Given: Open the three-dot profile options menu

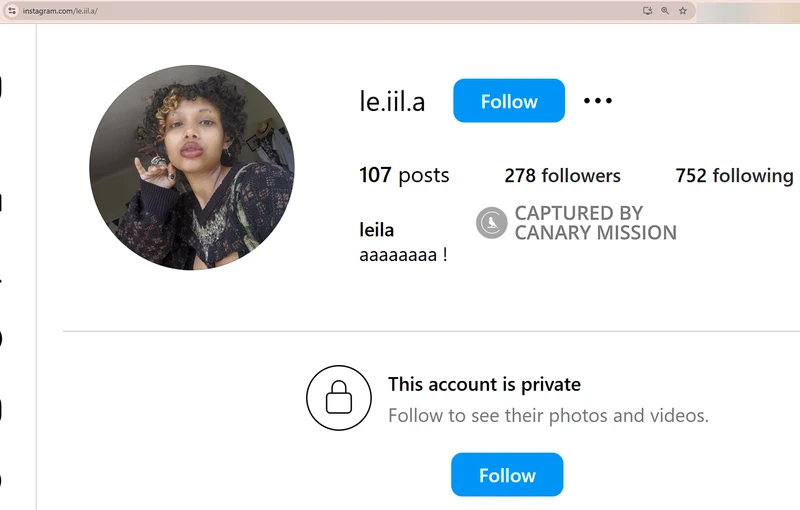Looking at the screenshot, I should [597, 100].
